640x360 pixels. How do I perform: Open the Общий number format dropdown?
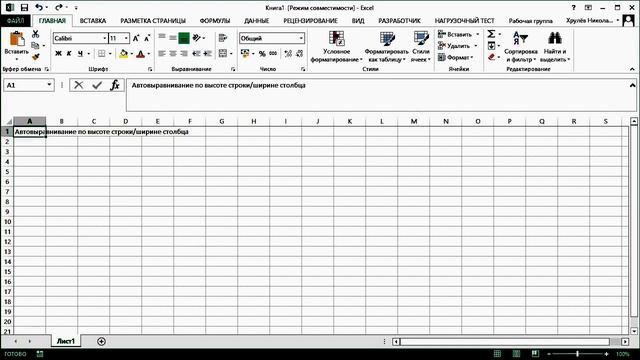click(x=301, y=38)
